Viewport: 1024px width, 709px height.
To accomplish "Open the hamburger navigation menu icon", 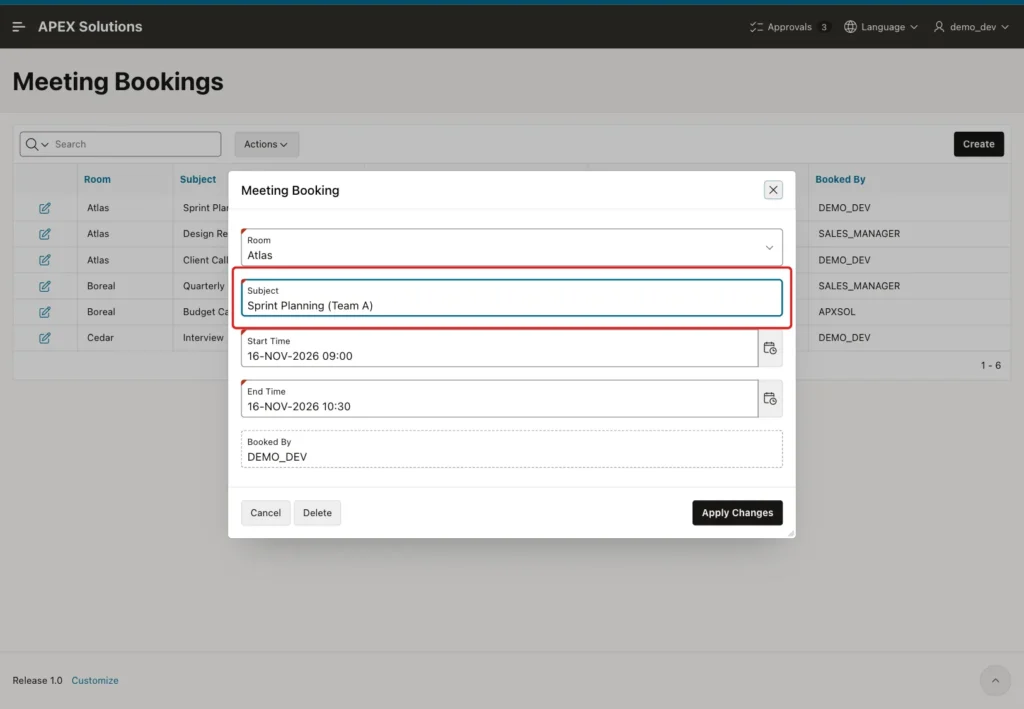I will (18, 27).
